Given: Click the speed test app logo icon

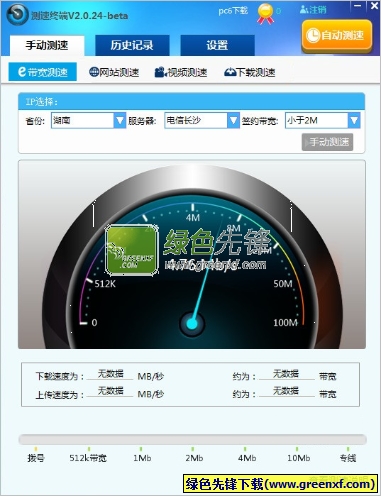Looking at the screenshot, I should click(17, 14).
